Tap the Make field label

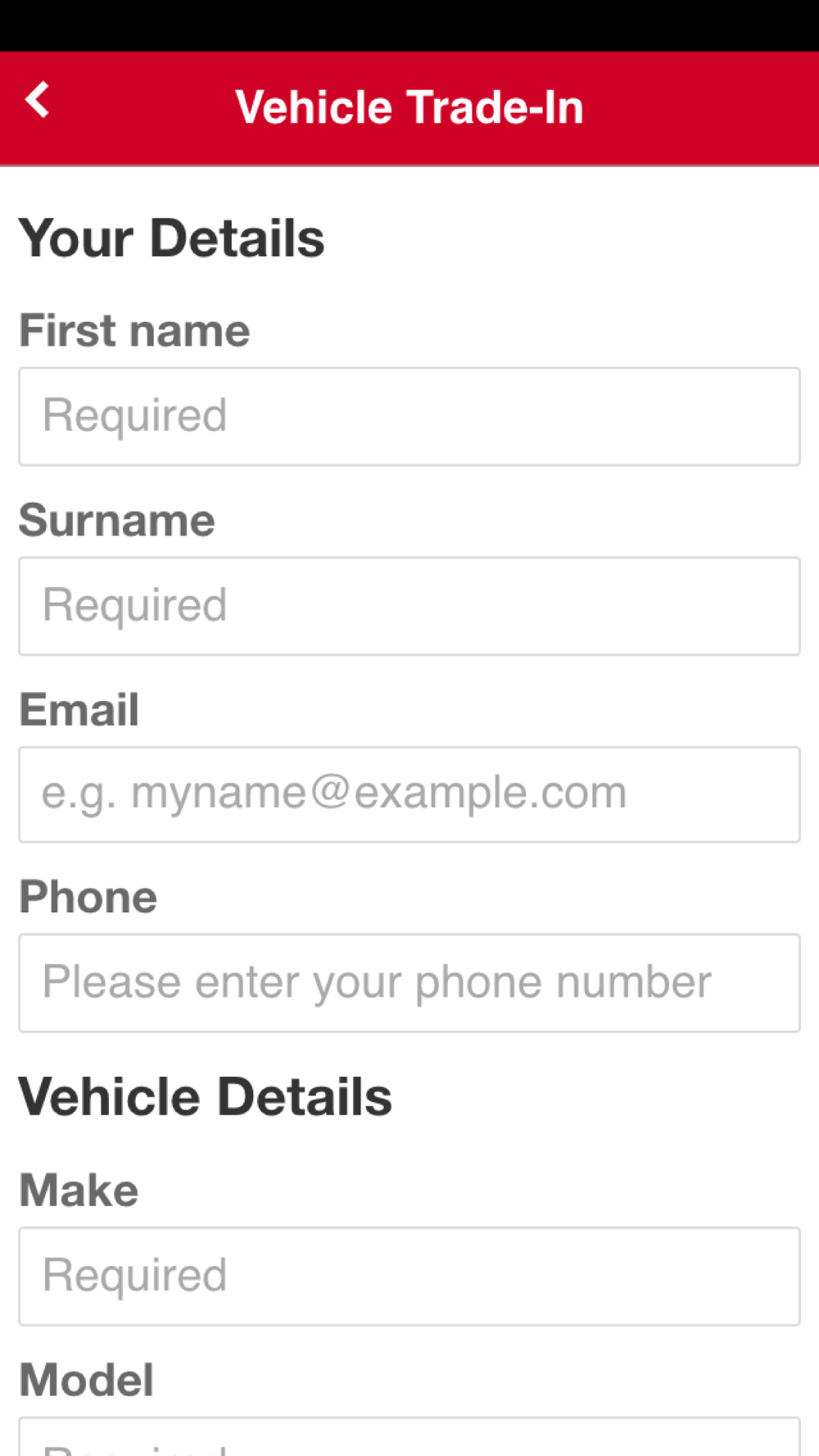pos(79,1190)
